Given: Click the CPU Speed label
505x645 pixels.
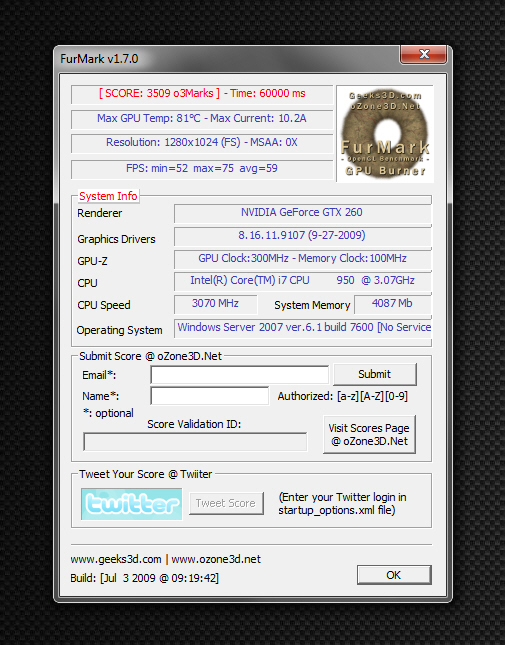Looking at the screenshot, I should (x=104, y=306).
